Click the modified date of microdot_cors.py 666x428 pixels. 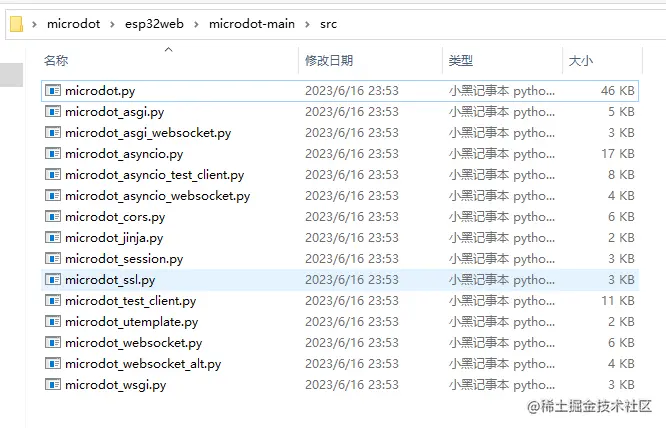(352, 217)
